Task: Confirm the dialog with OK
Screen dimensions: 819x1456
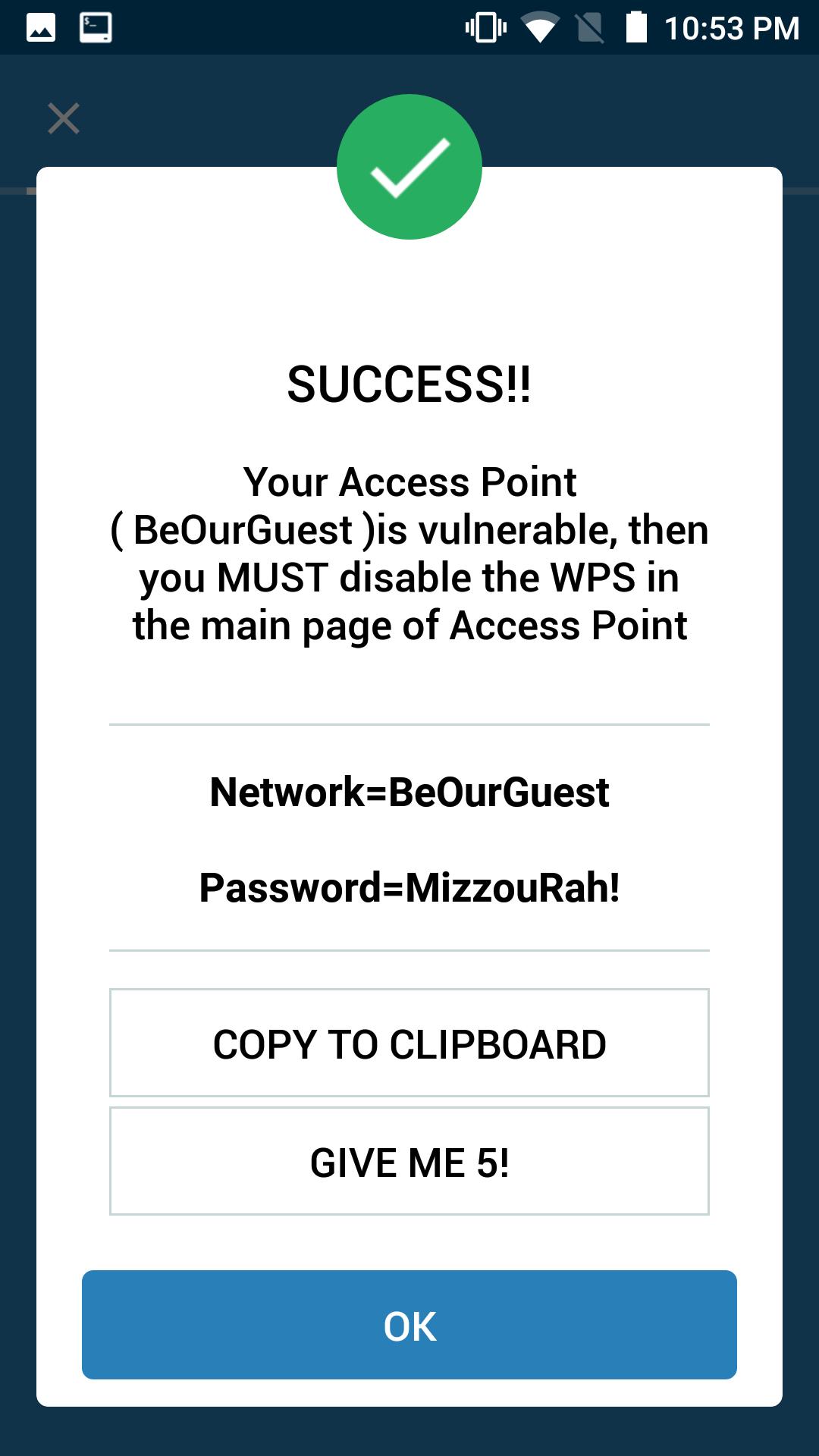Action: click(409, 1325)
